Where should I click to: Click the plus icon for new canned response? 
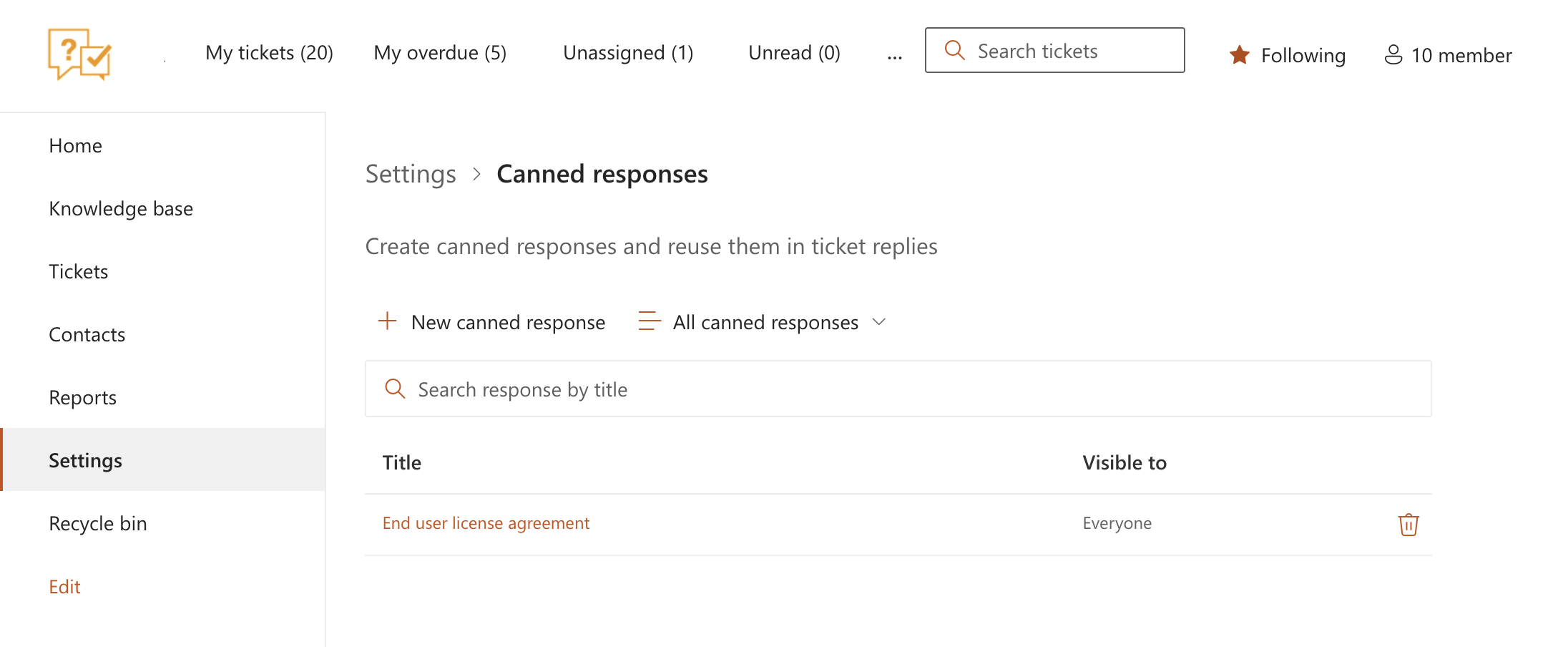click(387, 321)
